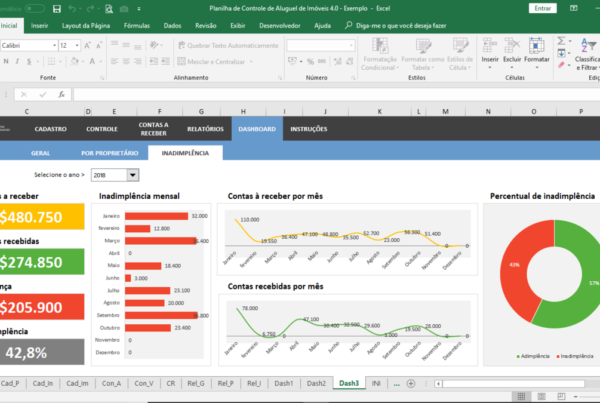Apply fill color bucket
Screen dimensions: 600x403
tap(75, 61)
